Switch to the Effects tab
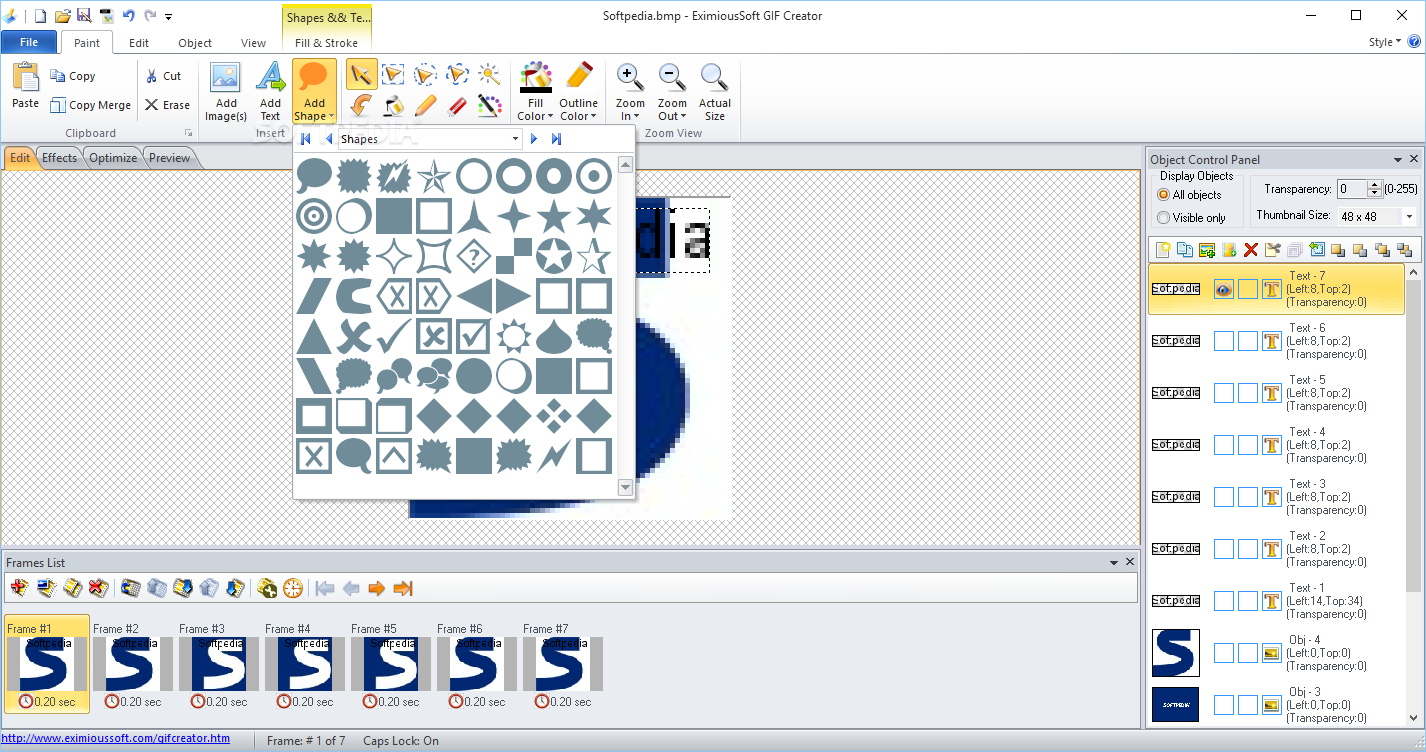Screen dimensions: 1426x752 pos(59,158)
